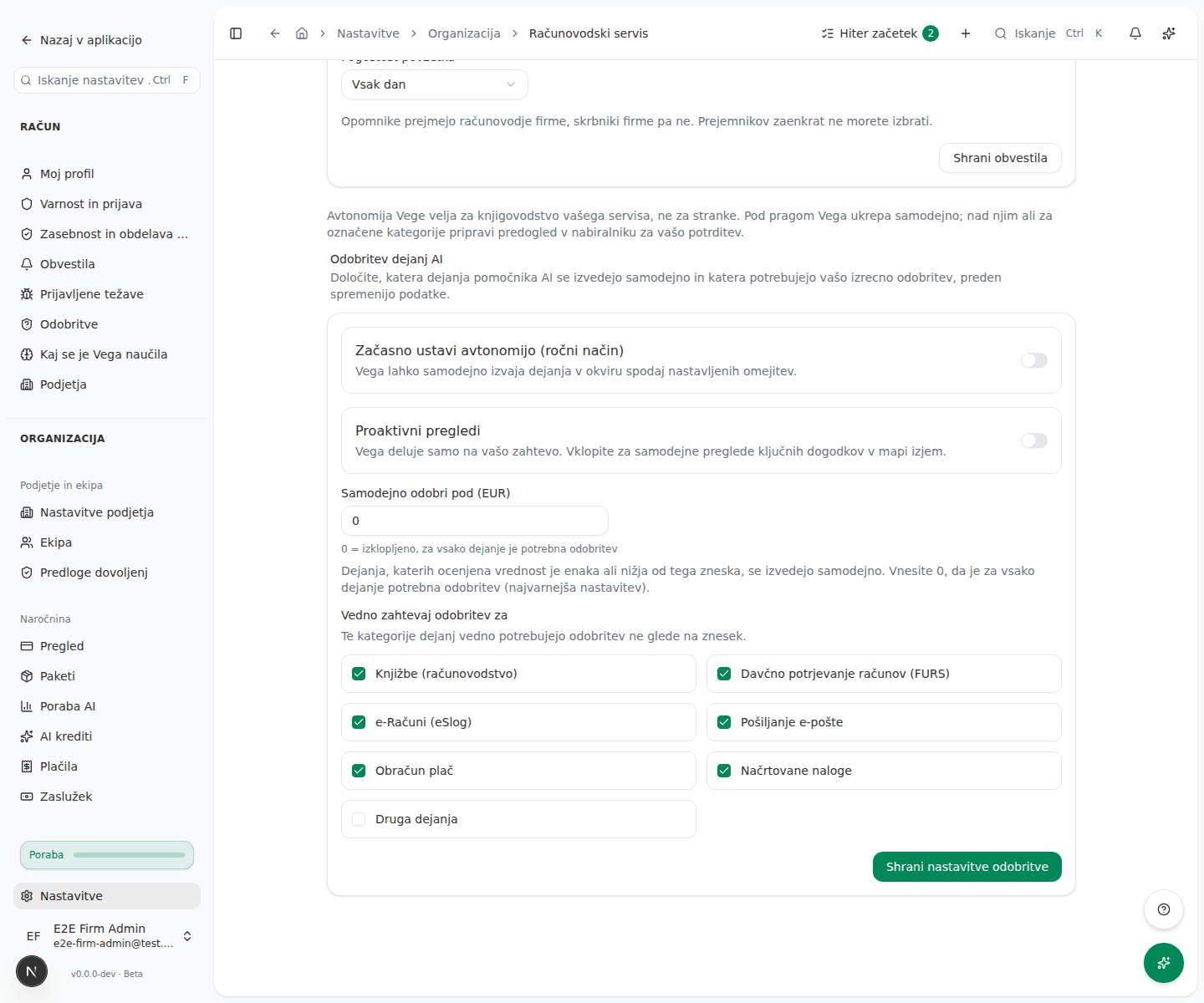Viewport: 1204px width, 1003px height.
Task: Expand the E2E Firm Admin account switcher
Action: click(107, 936)
